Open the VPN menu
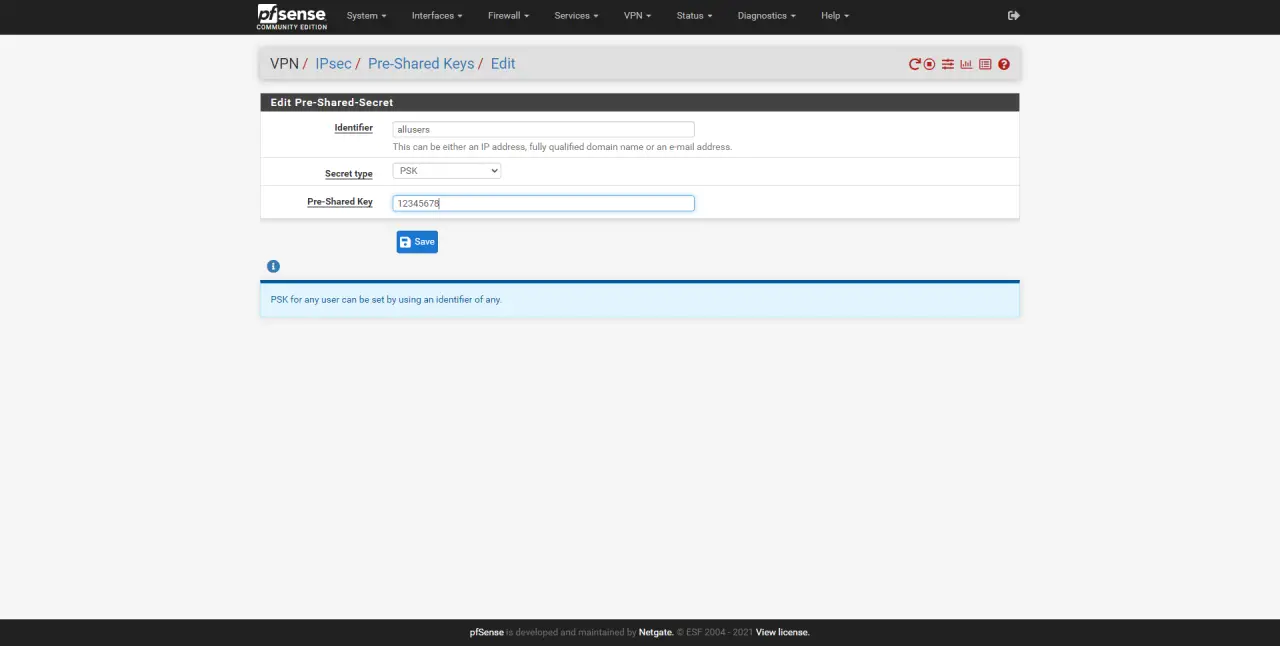The width and height of the screenshot is (1280, 646). point(636,16)
